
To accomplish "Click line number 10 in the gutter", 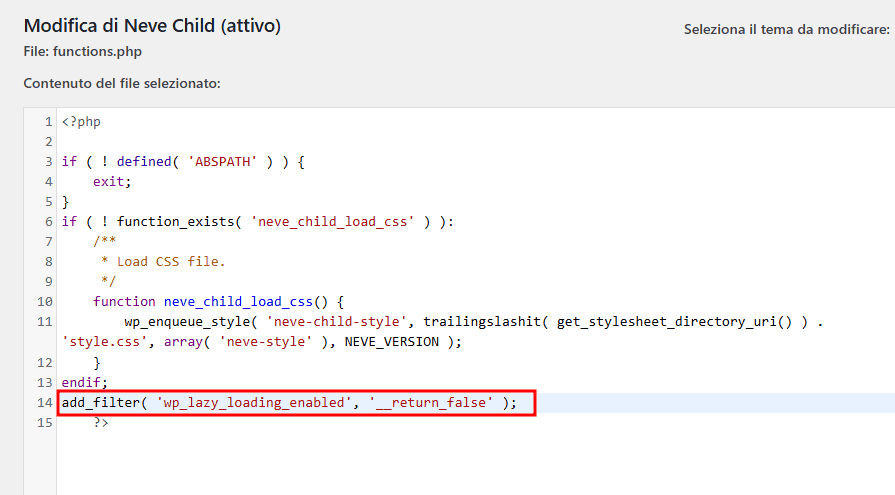I will 45,301.
